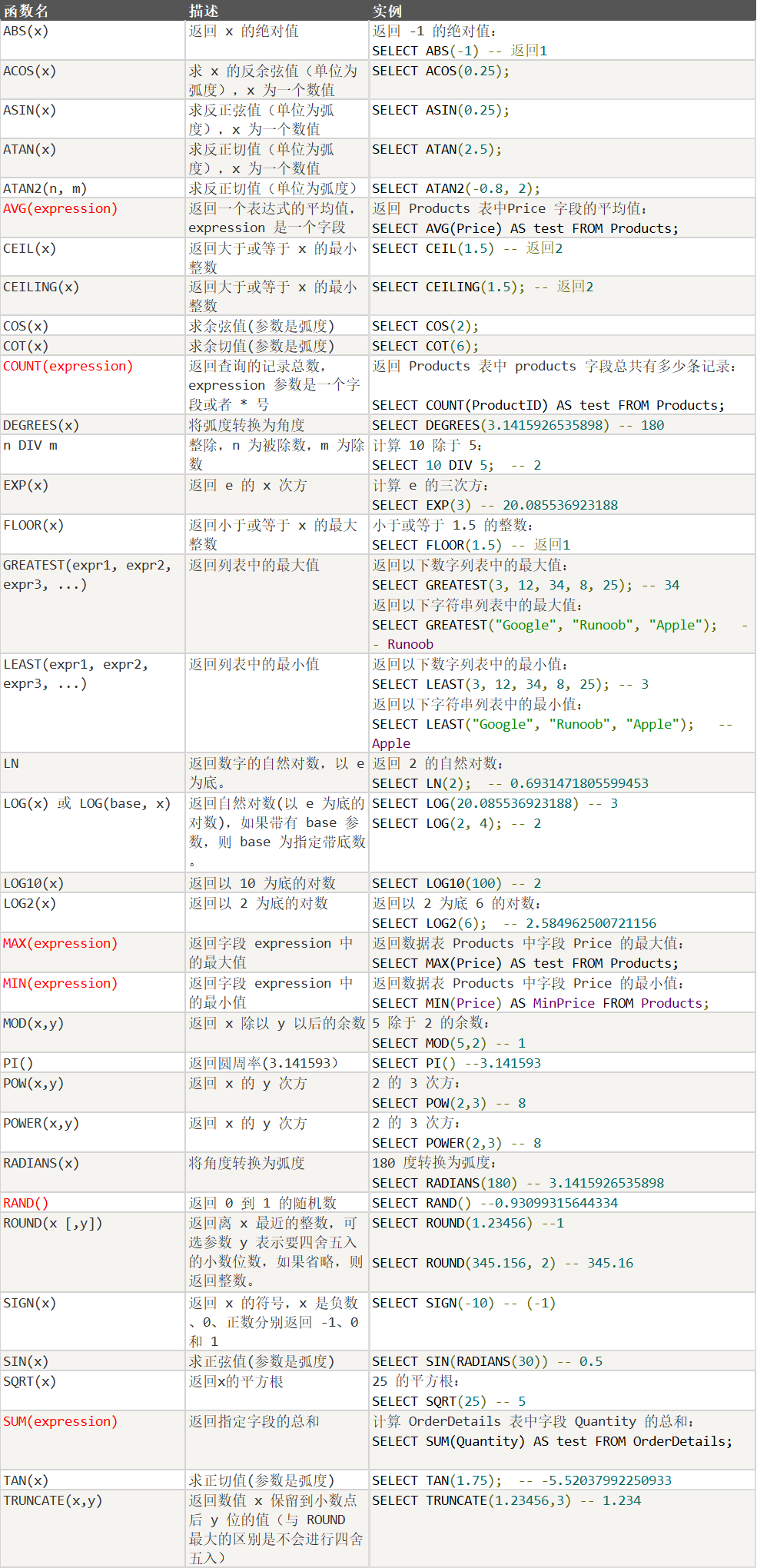The image size is (757, 1568).
Task: Click the SELECT ACOS(0.25); code example
Action: pos(440,71)
